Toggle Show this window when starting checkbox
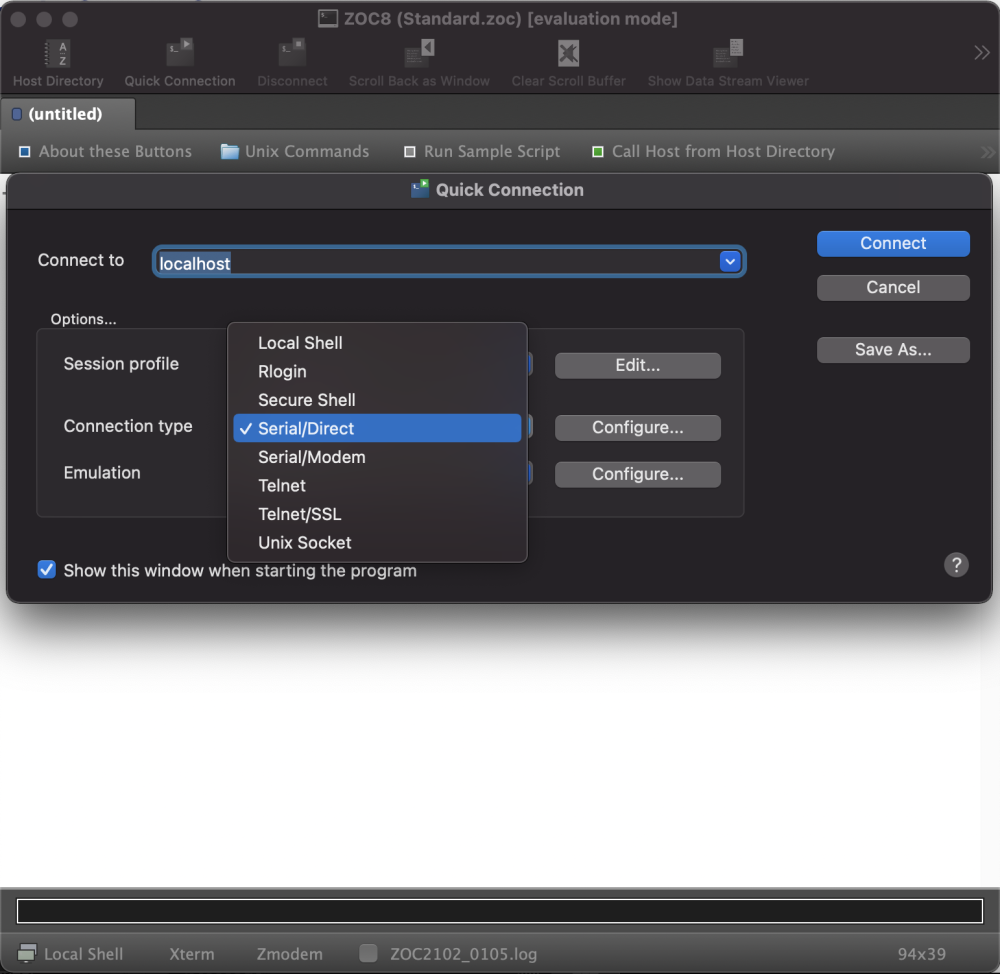The width and height of the screenshot is (1000, 974). (47, 570)
